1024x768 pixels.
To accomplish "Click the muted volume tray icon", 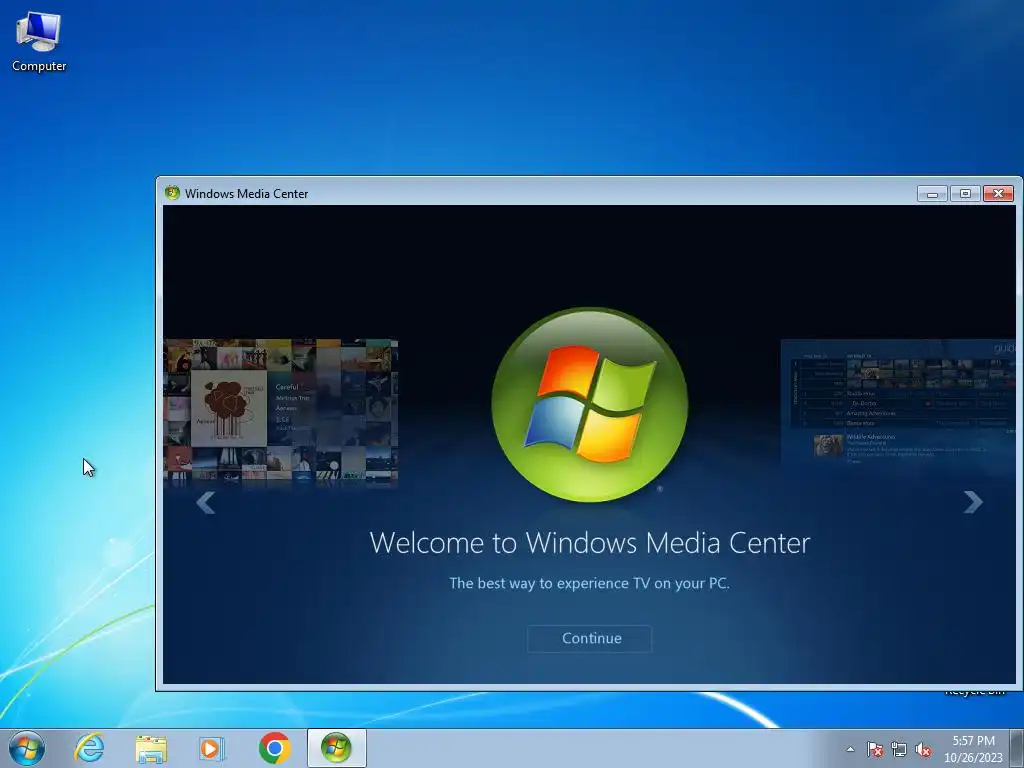I will [x=923, y=749].
